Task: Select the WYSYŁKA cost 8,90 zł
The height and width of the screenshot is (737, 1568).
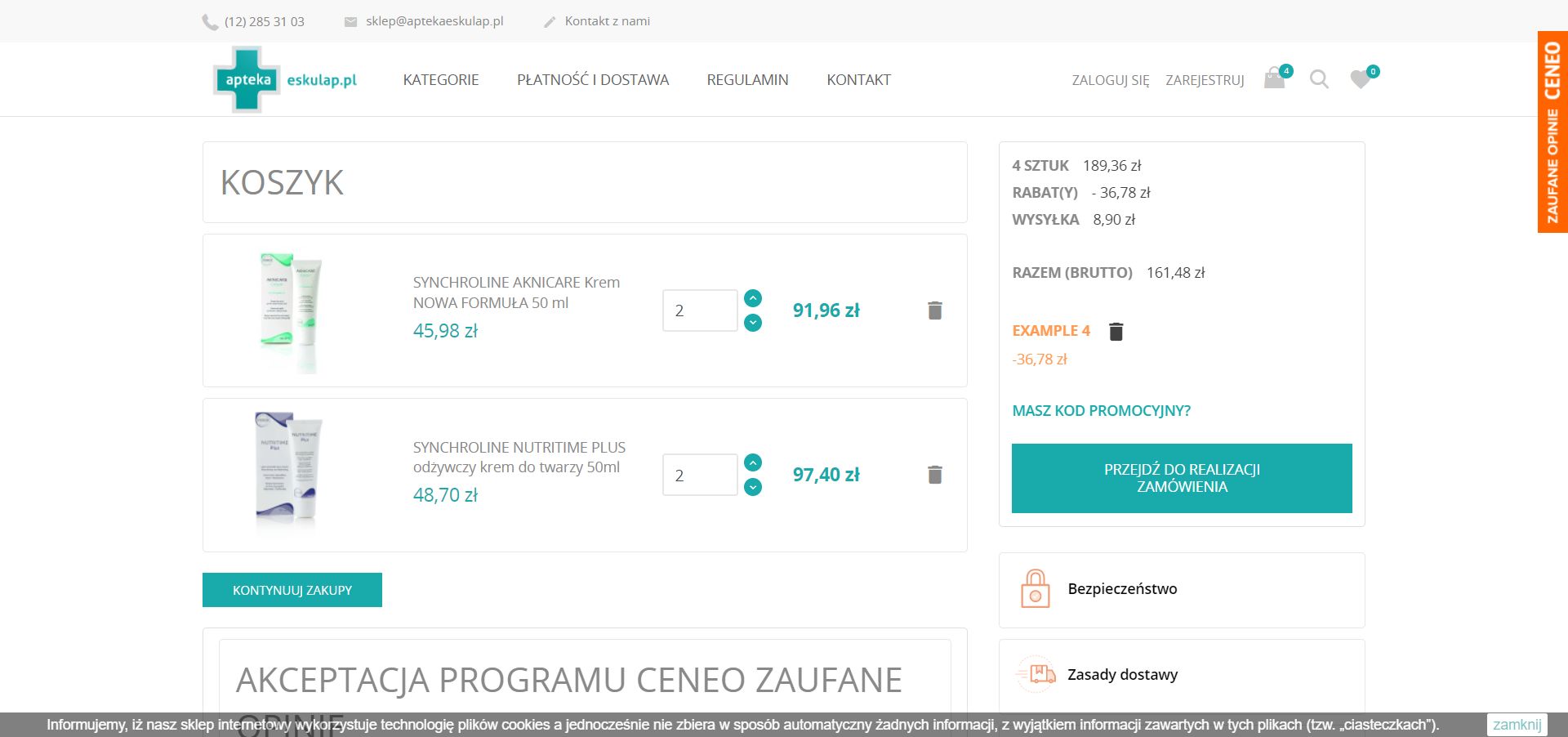Action: (1114, 220)
